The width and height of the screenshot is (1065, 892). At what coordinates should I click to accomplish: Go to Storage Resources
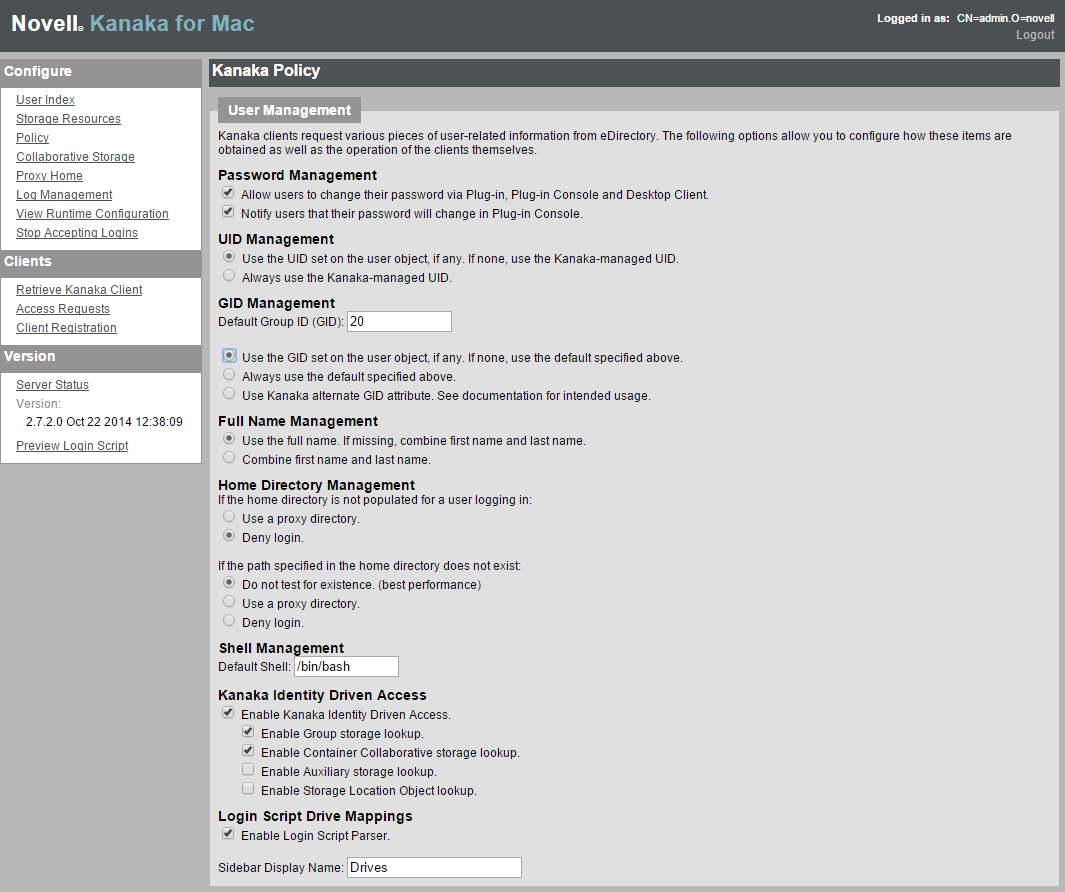tap(69, 119)
